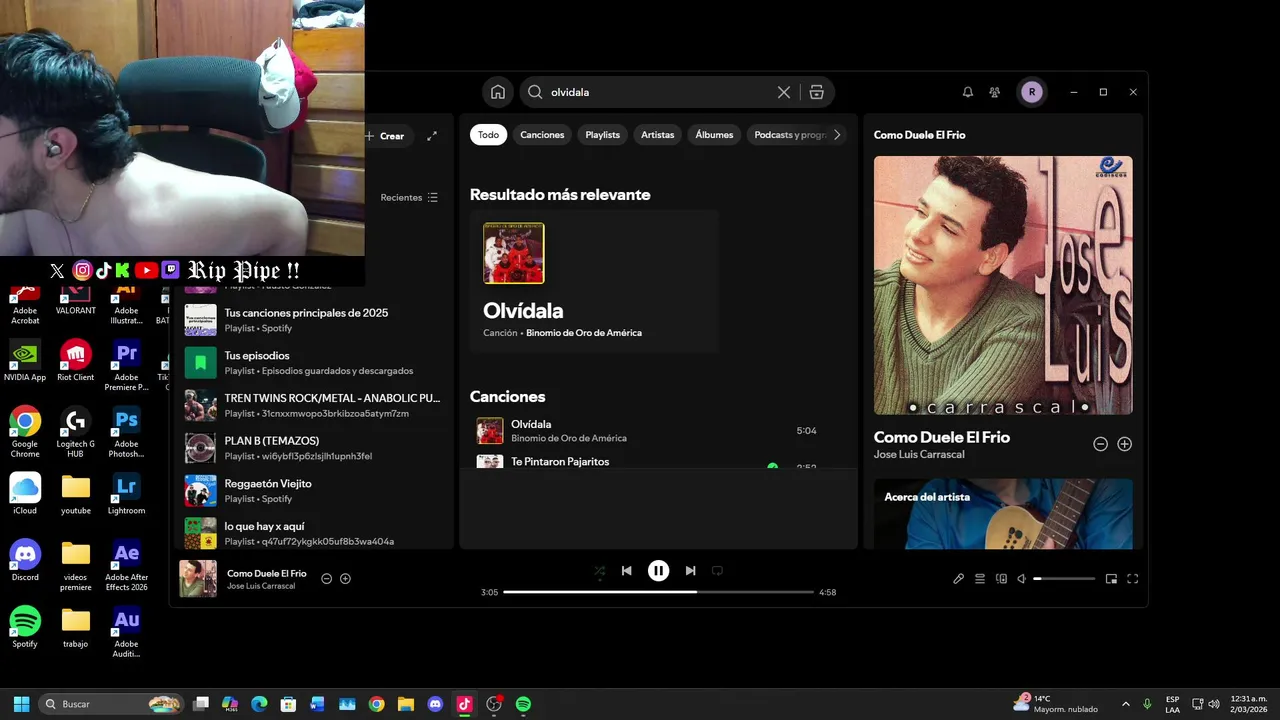Open the profile R account menu

(1032, 92)
